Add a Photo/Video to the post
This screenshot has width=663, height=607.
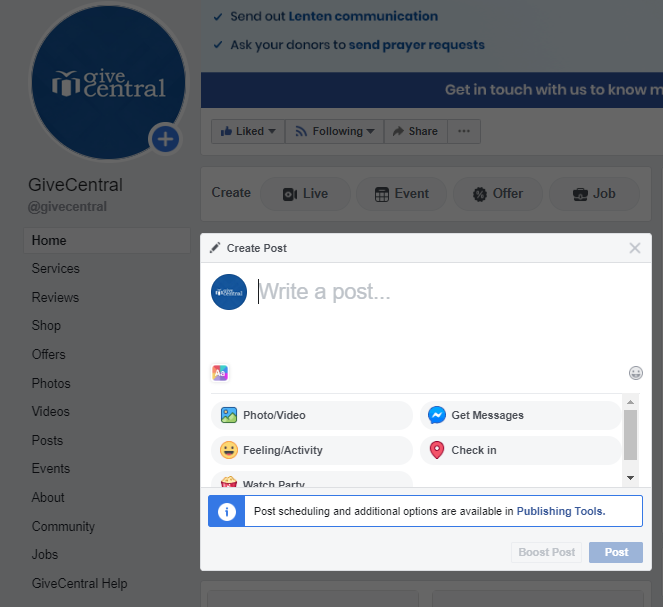pos(312,415)
